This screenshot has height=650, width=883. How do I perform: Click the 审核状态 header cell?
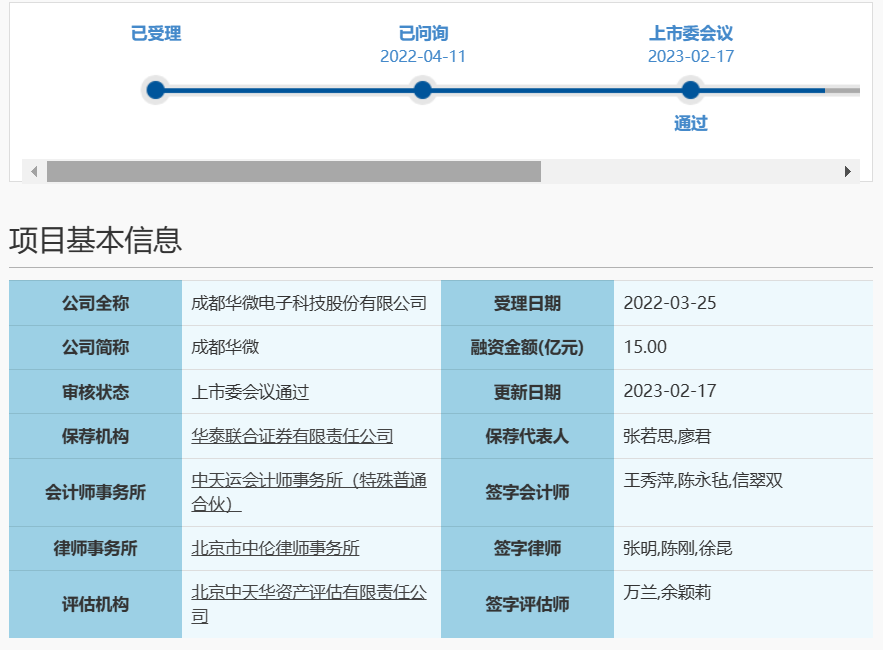[95, 391]
